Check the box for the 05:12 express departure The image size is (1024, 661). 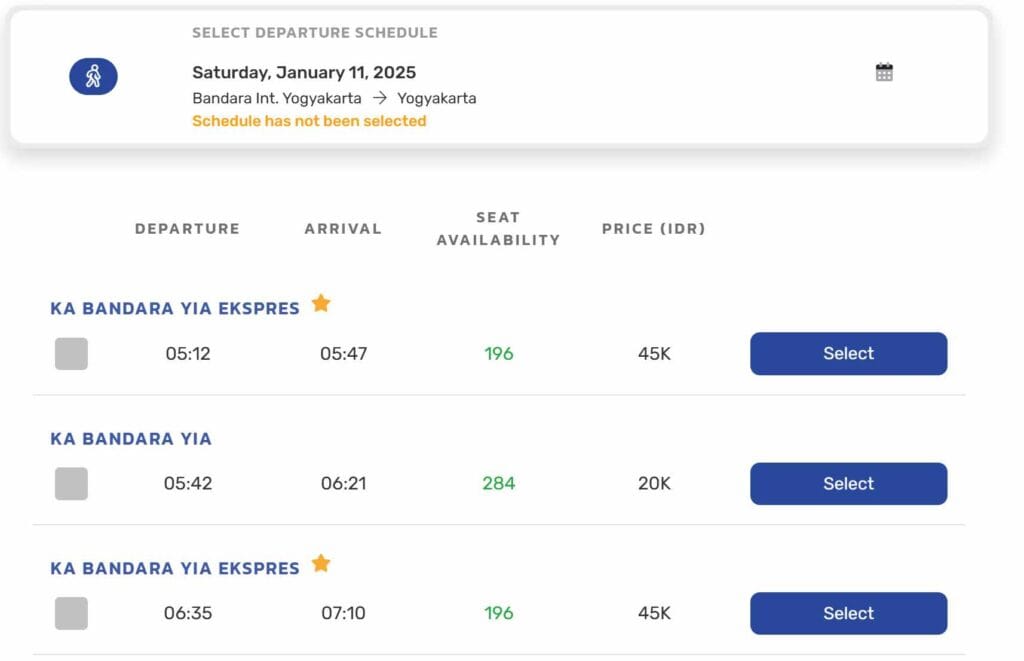(70, 353)
